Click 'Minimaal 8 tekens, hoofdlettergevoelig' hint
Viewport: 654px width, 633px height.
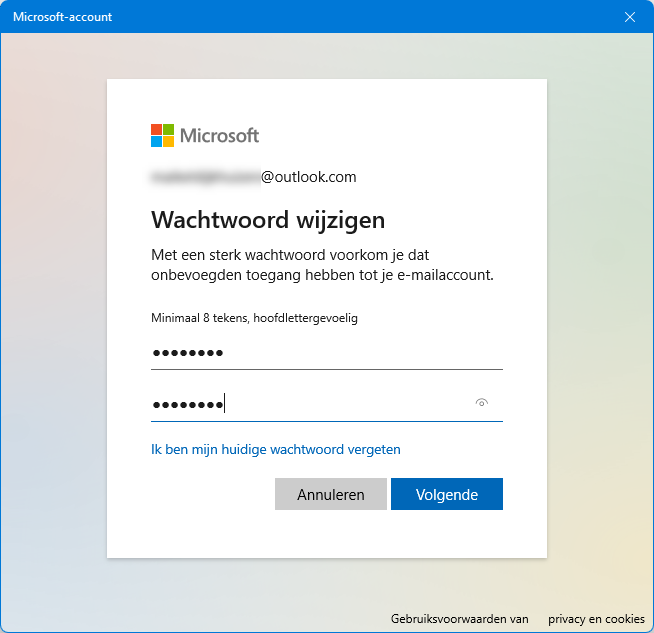(254, 318)
